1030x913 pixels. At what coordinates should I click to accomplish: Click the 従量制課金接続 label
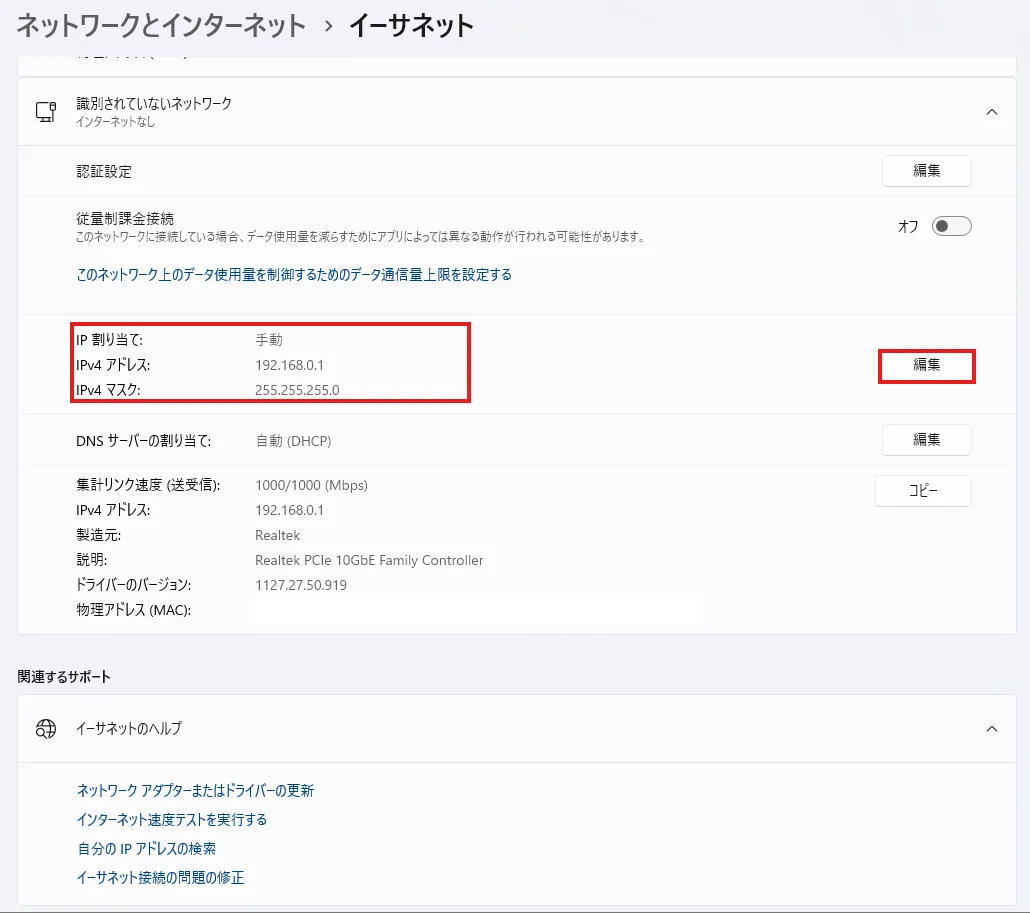coord(125,218)
